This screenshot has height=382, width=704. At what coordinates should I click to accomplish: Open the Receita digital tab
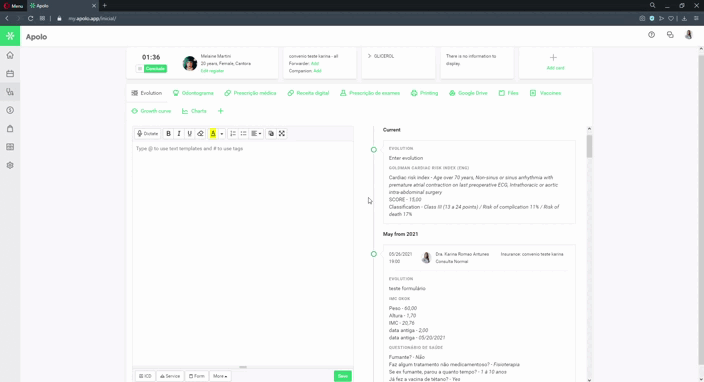[308, 93]
